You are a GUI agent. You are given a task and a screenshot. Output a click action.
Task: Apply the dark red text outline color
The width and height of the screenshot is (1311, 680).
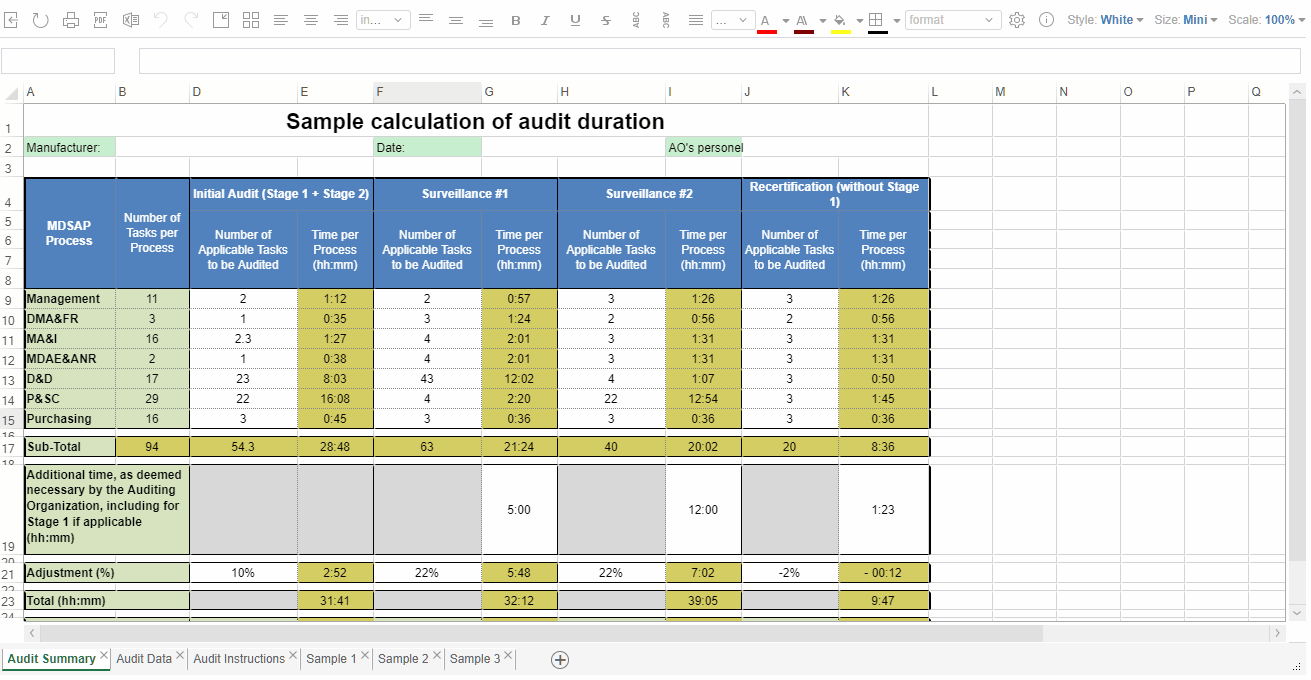[x=804, y=21]
